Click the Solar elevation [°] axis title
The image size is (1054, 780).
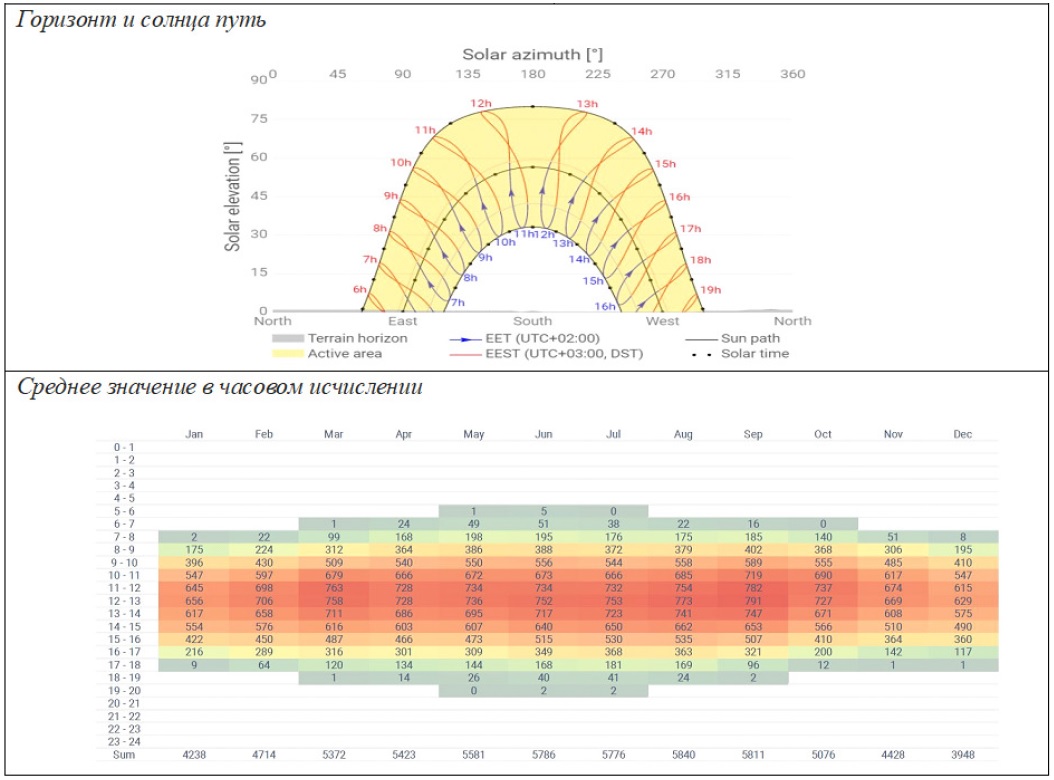coord(232,196)
